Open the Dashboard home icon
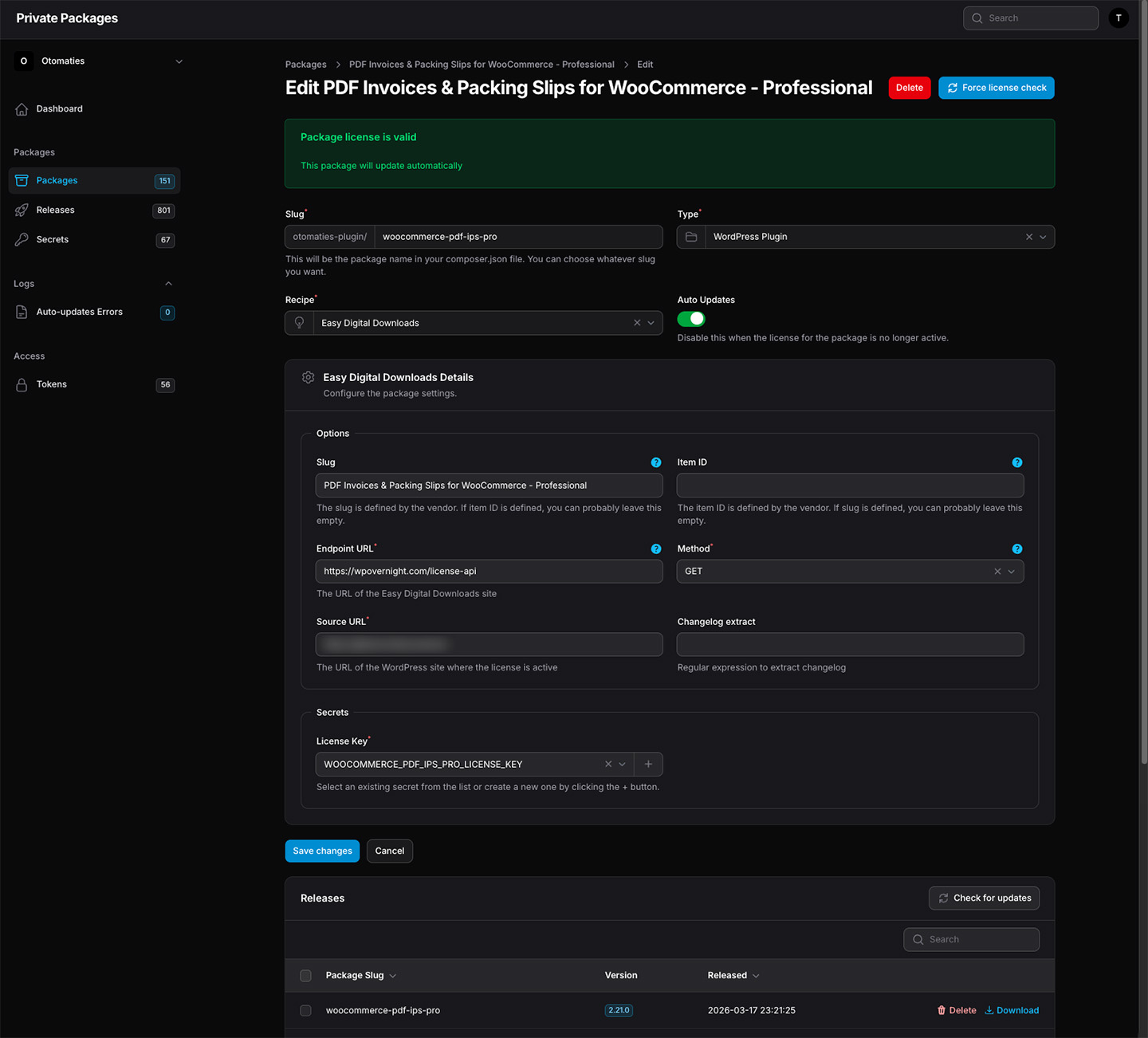 pyautogui.click(x=22, y=109)
